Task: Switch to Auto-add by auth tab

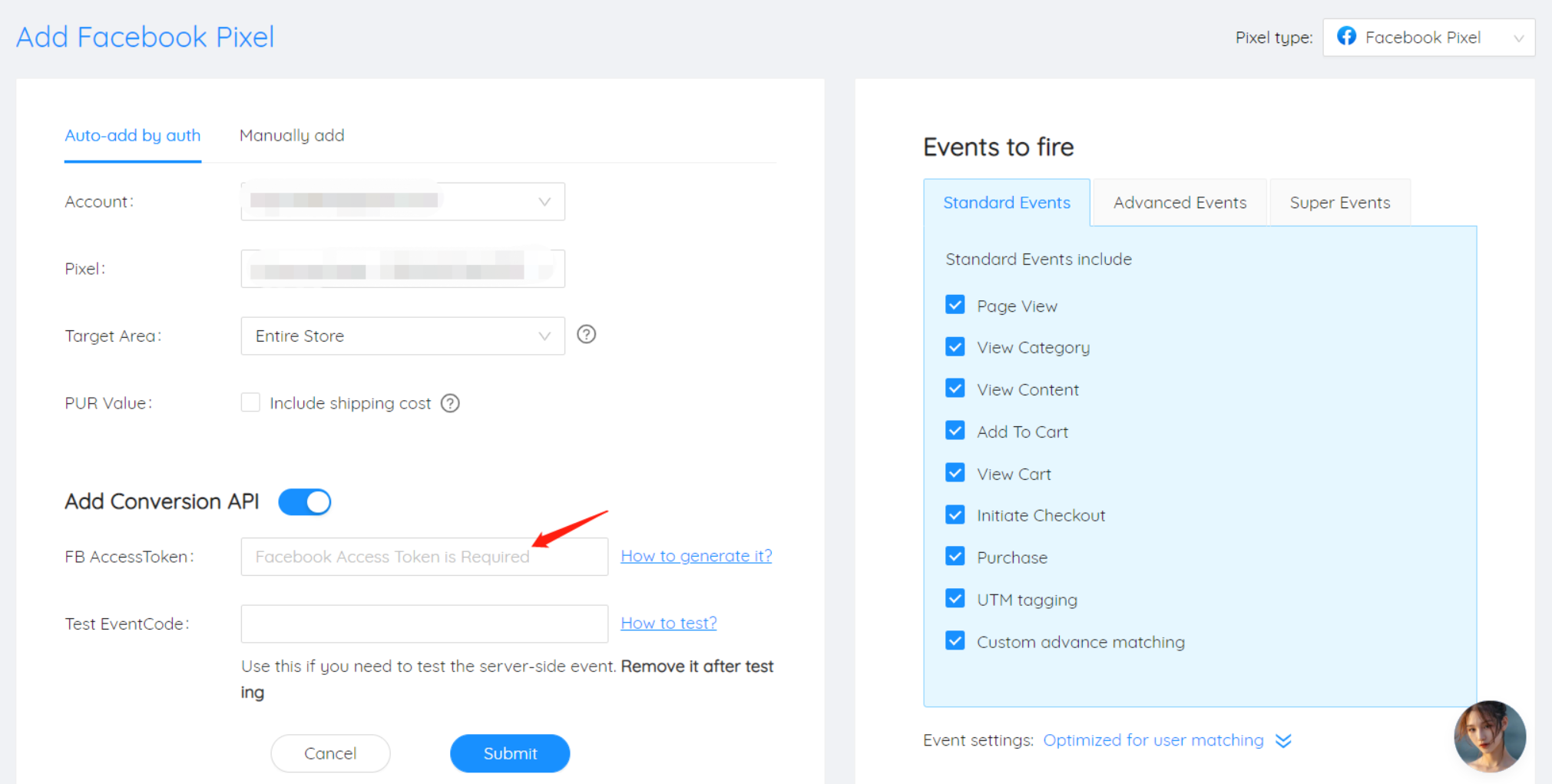Action: (x=132, y=136)
